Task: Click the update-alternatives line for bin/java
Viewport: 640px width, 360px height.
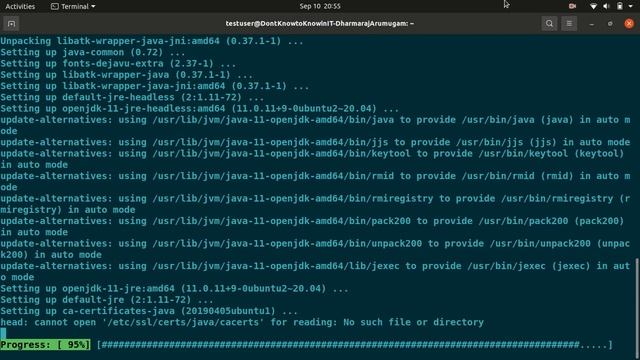Action: click(x=315, y=125)
